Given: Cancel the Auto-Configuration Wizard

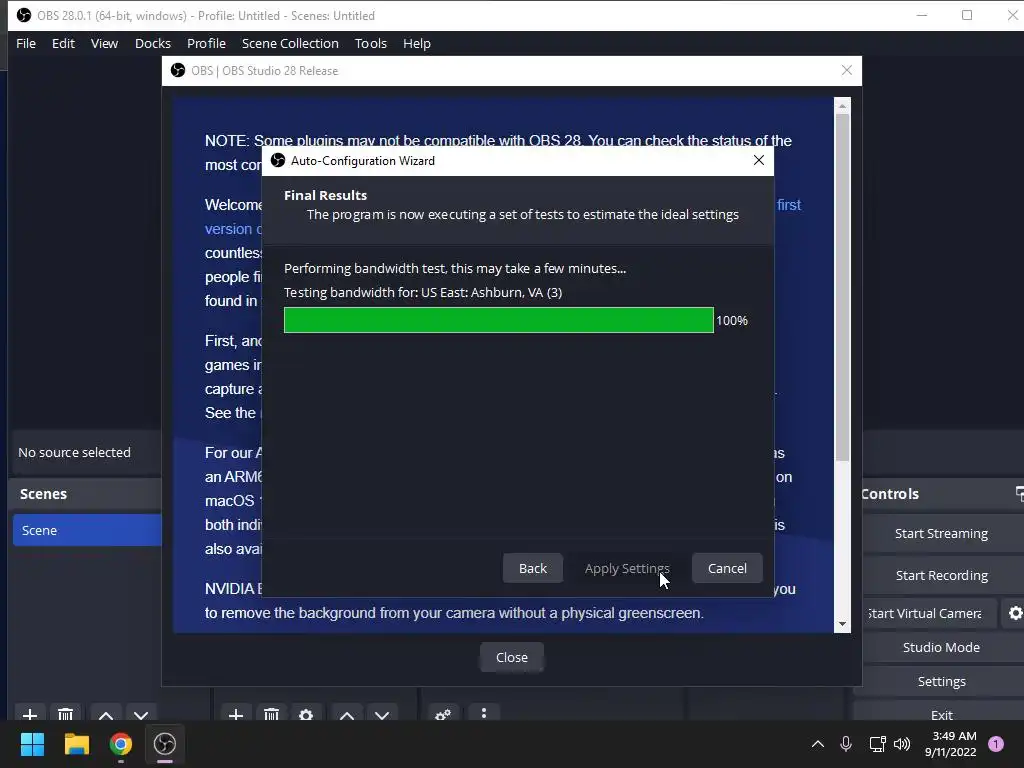Looking at the screenshot, I should pos(727,568).
